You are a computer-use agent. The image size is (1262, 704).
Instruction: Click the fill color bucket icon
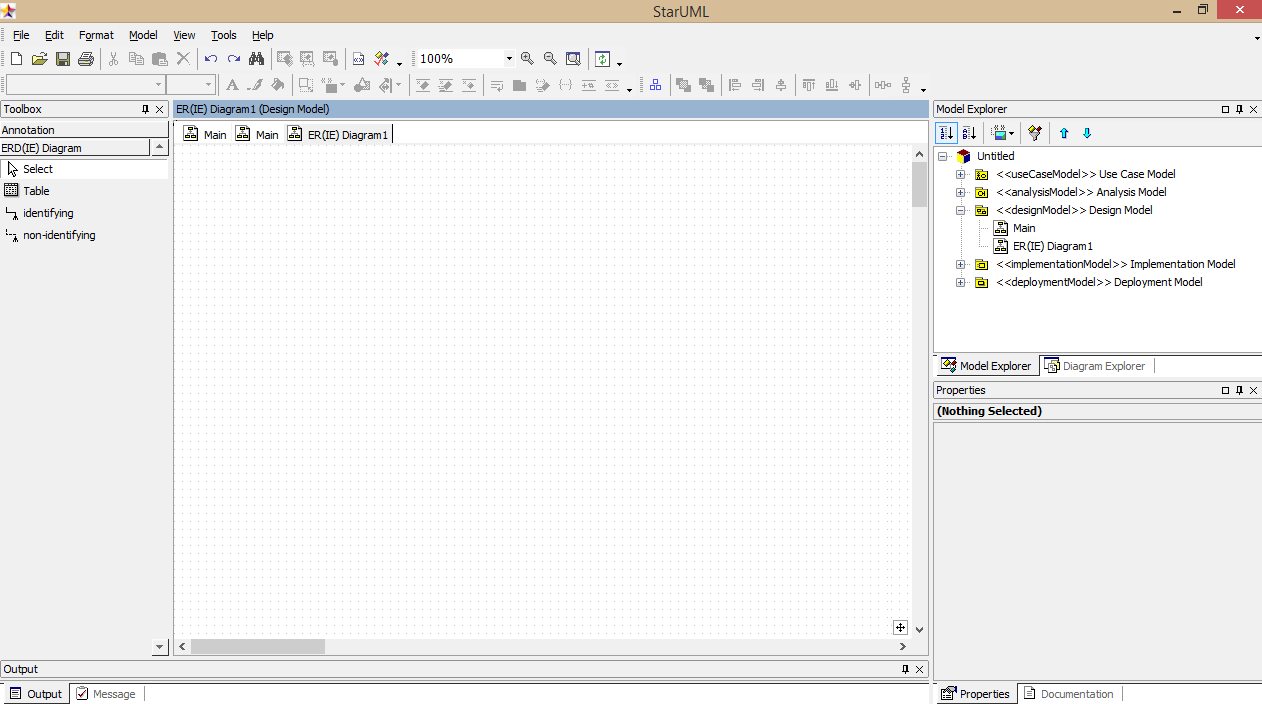coord(278,86)
